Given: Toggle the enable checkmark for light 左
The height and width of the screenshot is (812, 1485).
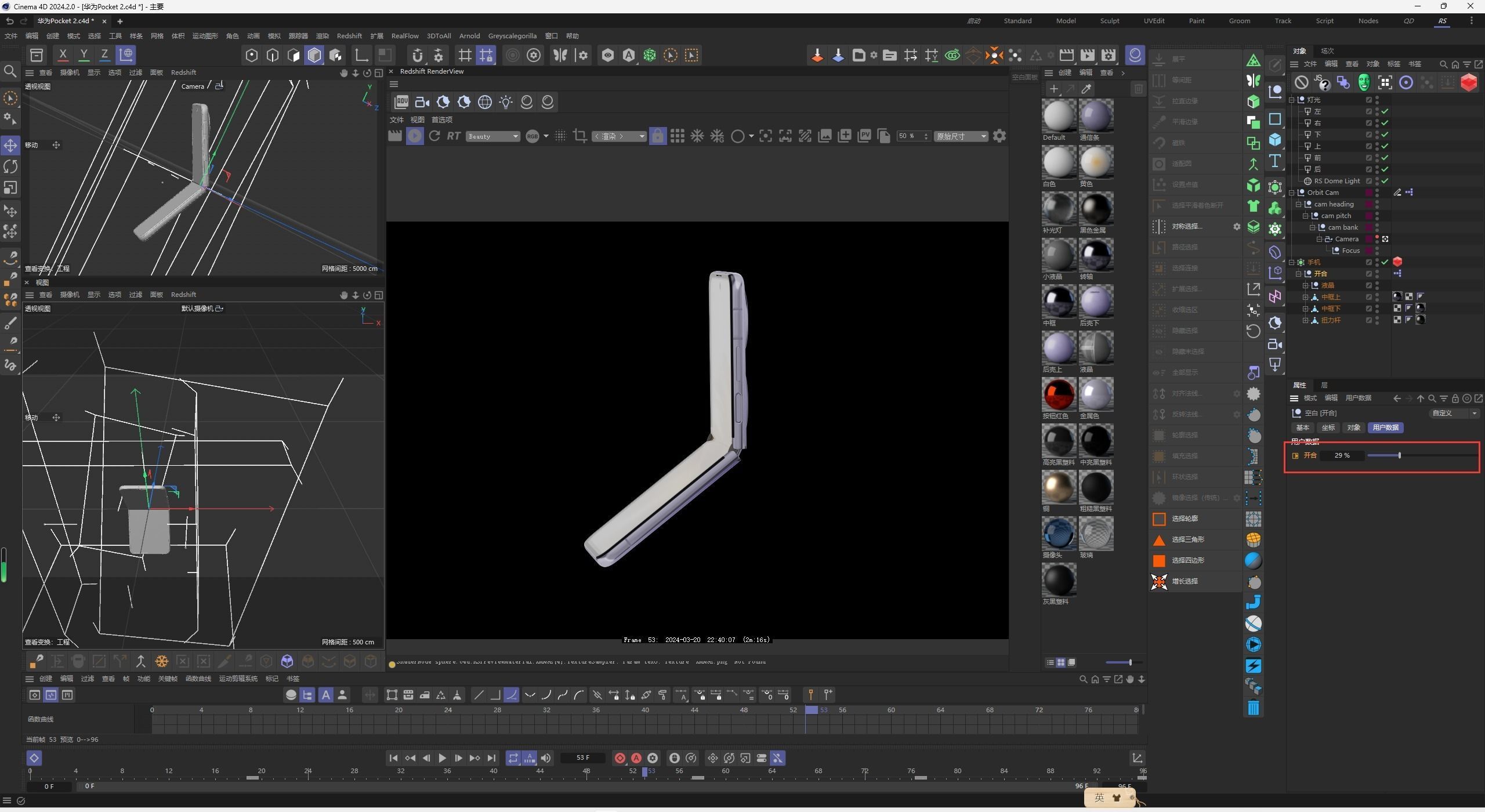Looking at the screenshot, I should 1385,111.
